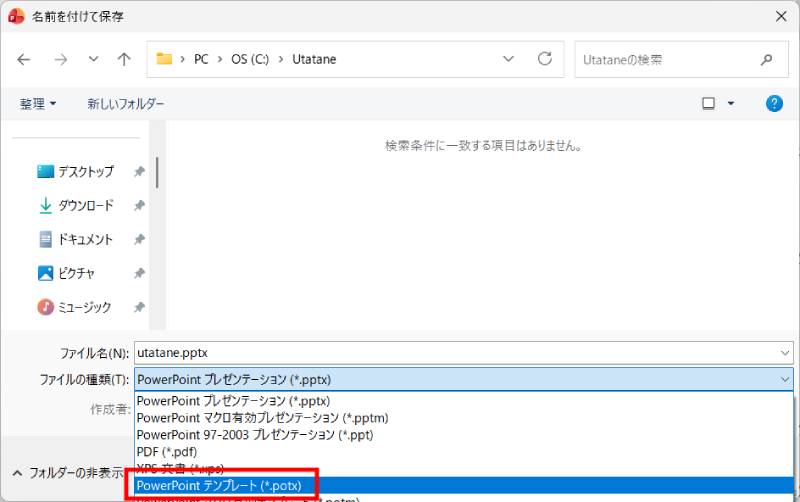The width and height of the screenshot is (800, 502).
Task: Click the ファイル名 text field
Action: tap(450, 353)
